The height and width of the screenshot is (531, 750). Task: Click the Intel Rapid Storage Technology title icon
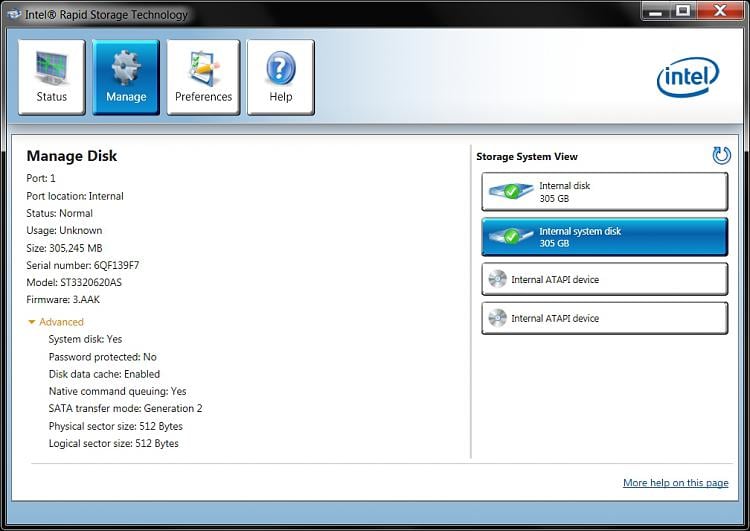point(14,14)
